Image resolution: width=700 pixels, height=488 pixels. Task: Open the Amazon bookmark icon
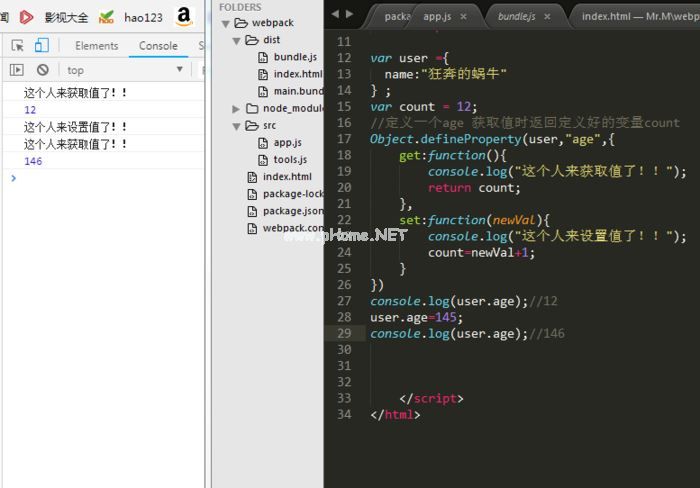184,16
